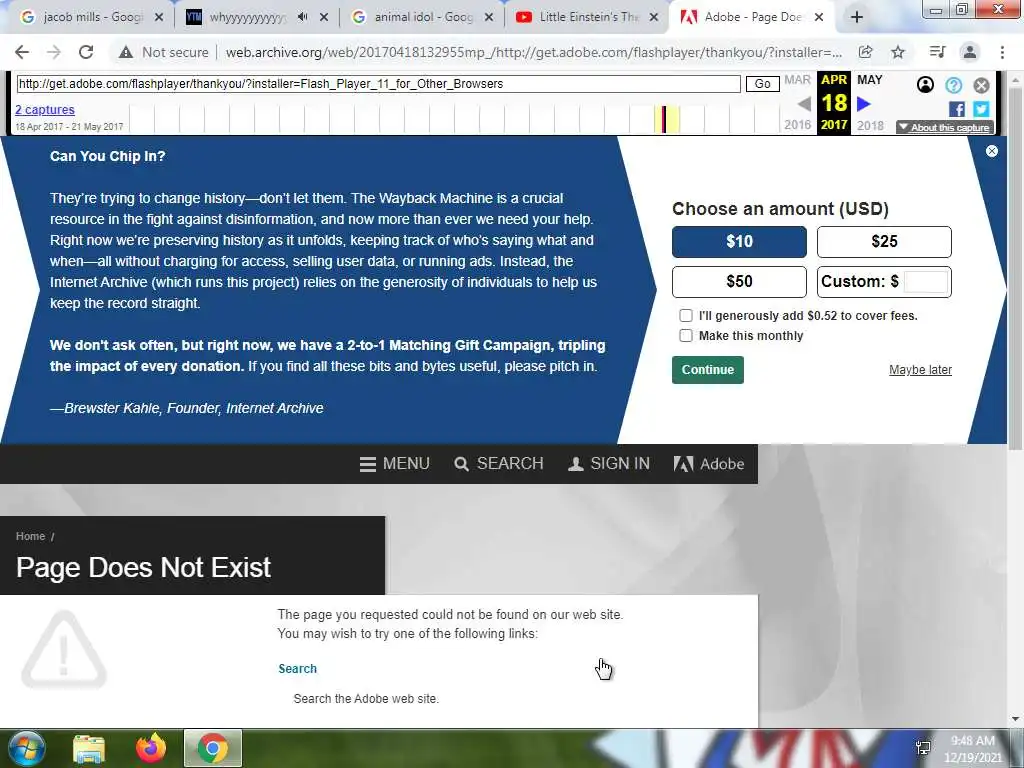1024x768 pixels.
Task: Check 'I'll generously add $0.52 to cover fees'
Action: 686,315
